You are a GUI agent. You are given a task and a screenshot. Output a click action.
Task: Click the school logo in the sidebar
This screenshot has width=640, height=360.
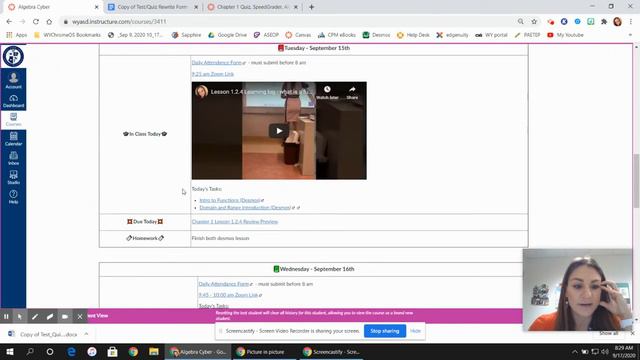(13, 56)
